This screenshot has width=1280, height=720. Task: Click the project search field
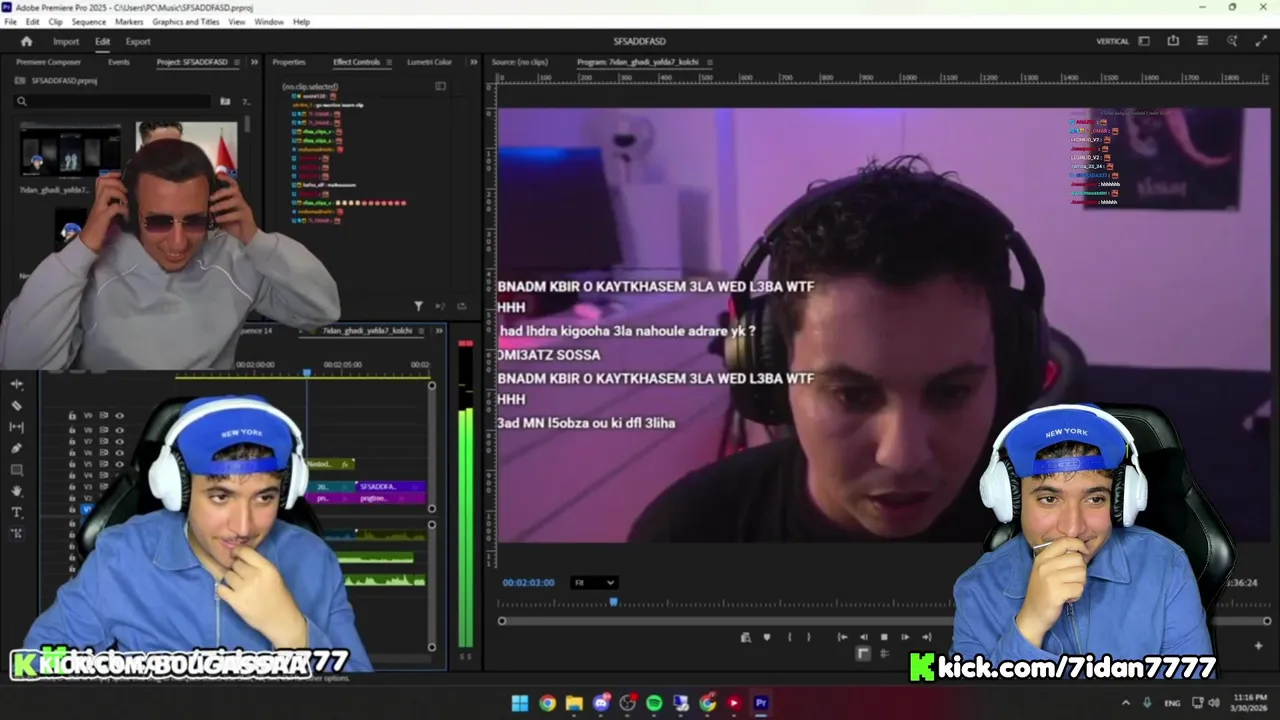coord(113,101)
